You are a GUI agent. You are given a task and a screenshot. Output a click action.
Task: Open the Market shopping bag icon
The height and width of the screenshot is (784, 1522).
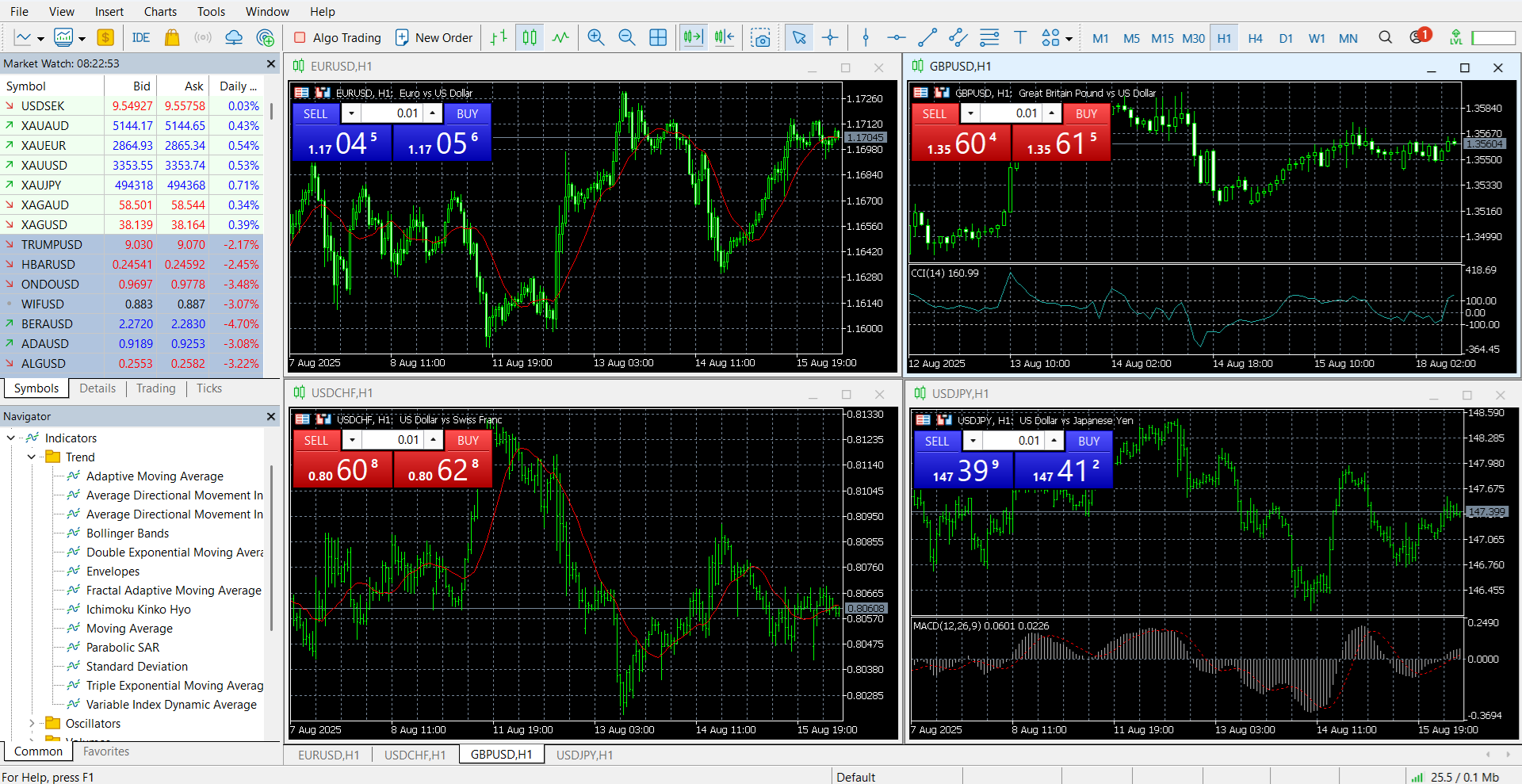(x=172, y=37)
